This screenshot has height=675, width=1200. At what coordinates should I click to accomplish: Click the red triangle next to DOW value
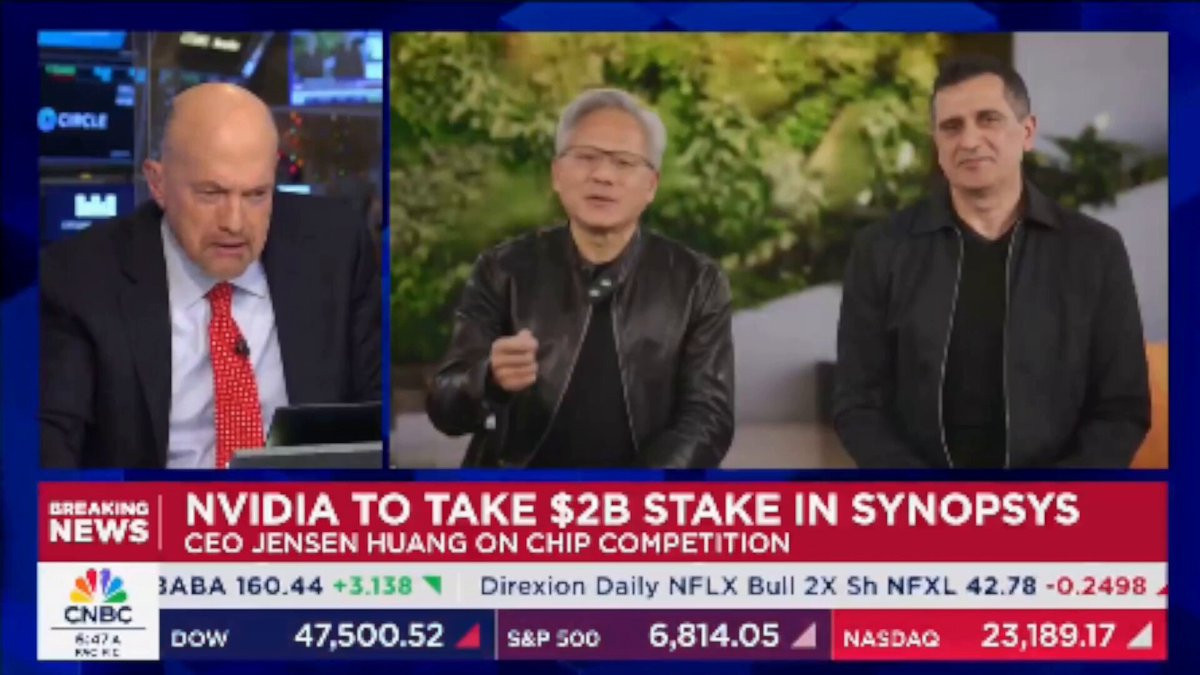468,636
